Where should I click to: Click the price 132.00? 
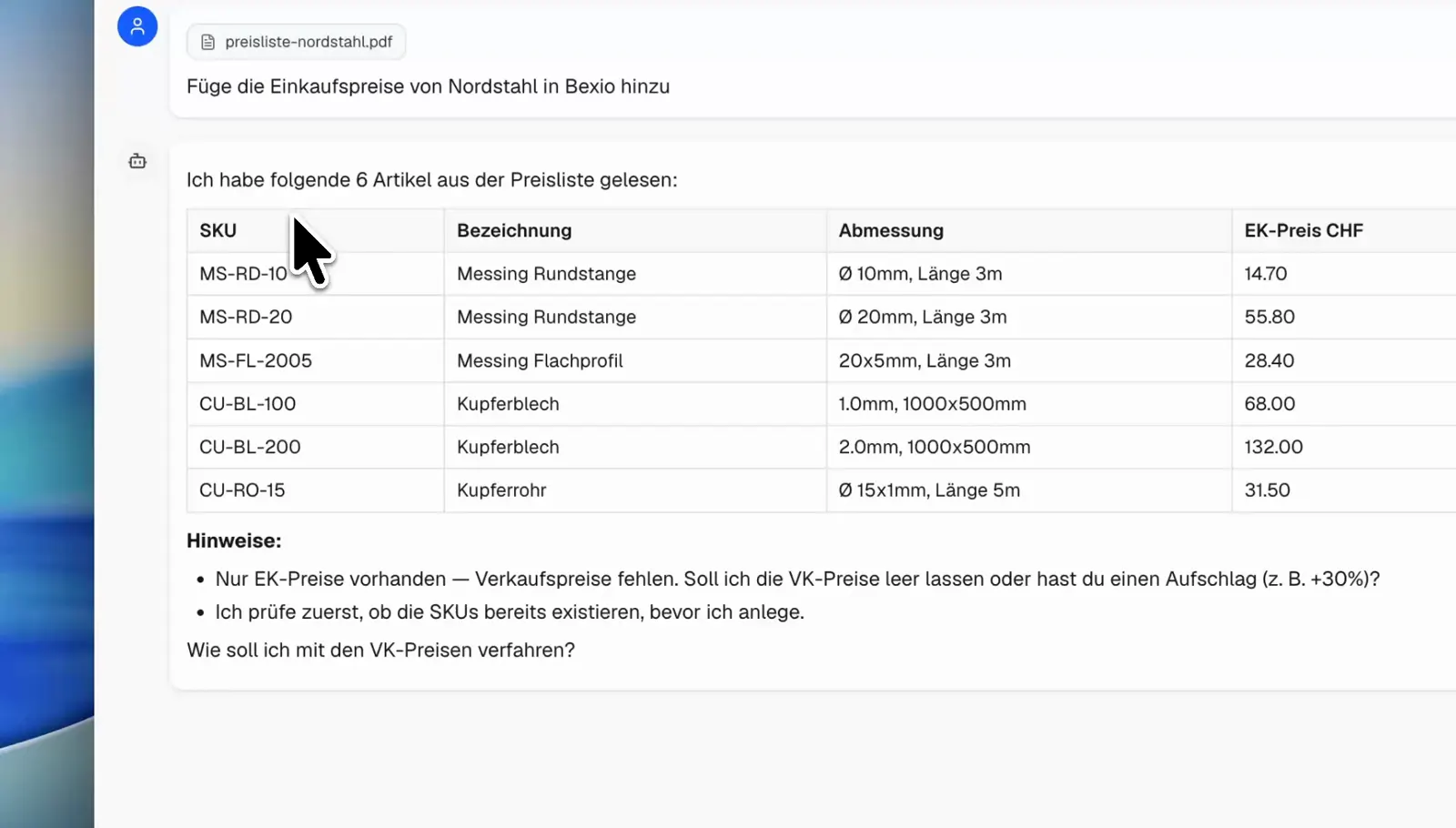[1273, 447]
